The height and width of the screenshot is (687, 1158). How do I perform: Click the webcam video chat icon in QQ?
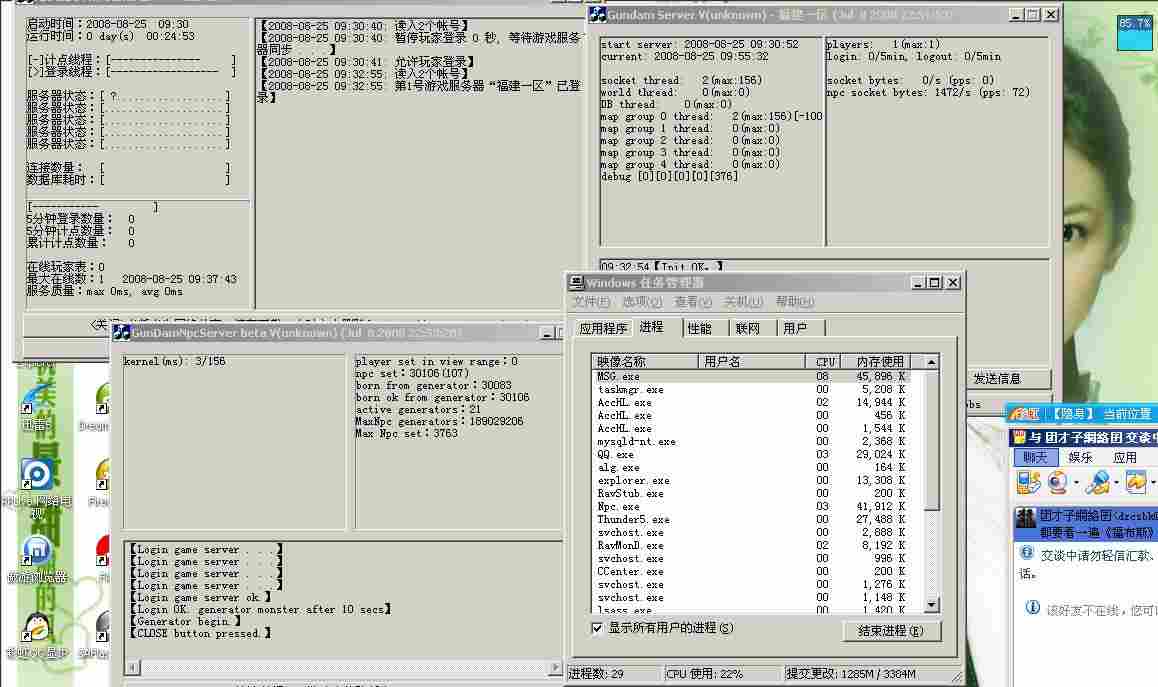tap(1057, 483)
